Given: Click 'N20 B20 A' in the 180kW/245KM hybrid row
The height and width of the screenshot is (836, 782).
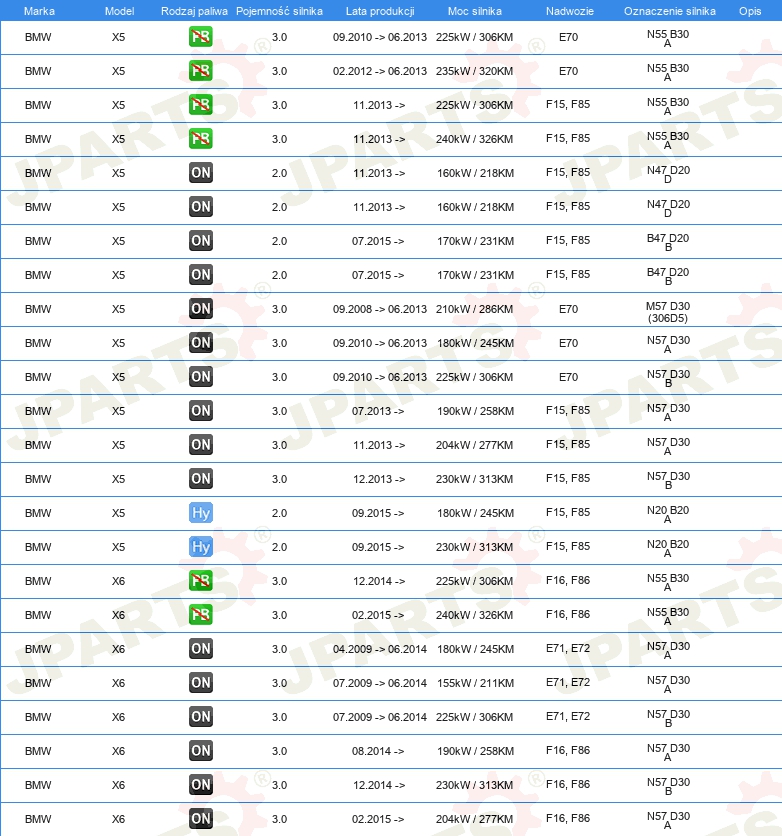Looking at the screenshot, I should 668,514.
